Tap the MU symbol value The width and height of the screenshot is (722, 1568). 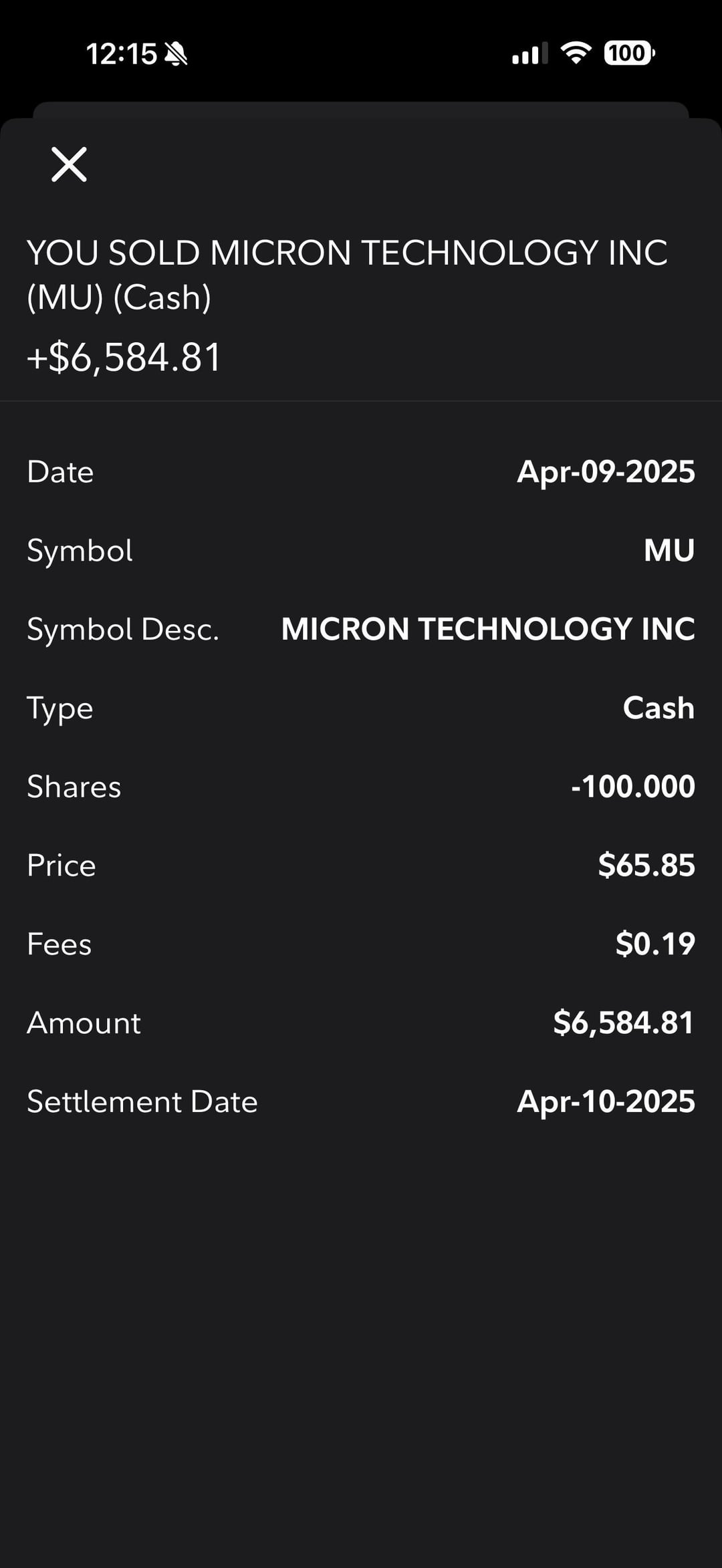(x=669, y=551)
